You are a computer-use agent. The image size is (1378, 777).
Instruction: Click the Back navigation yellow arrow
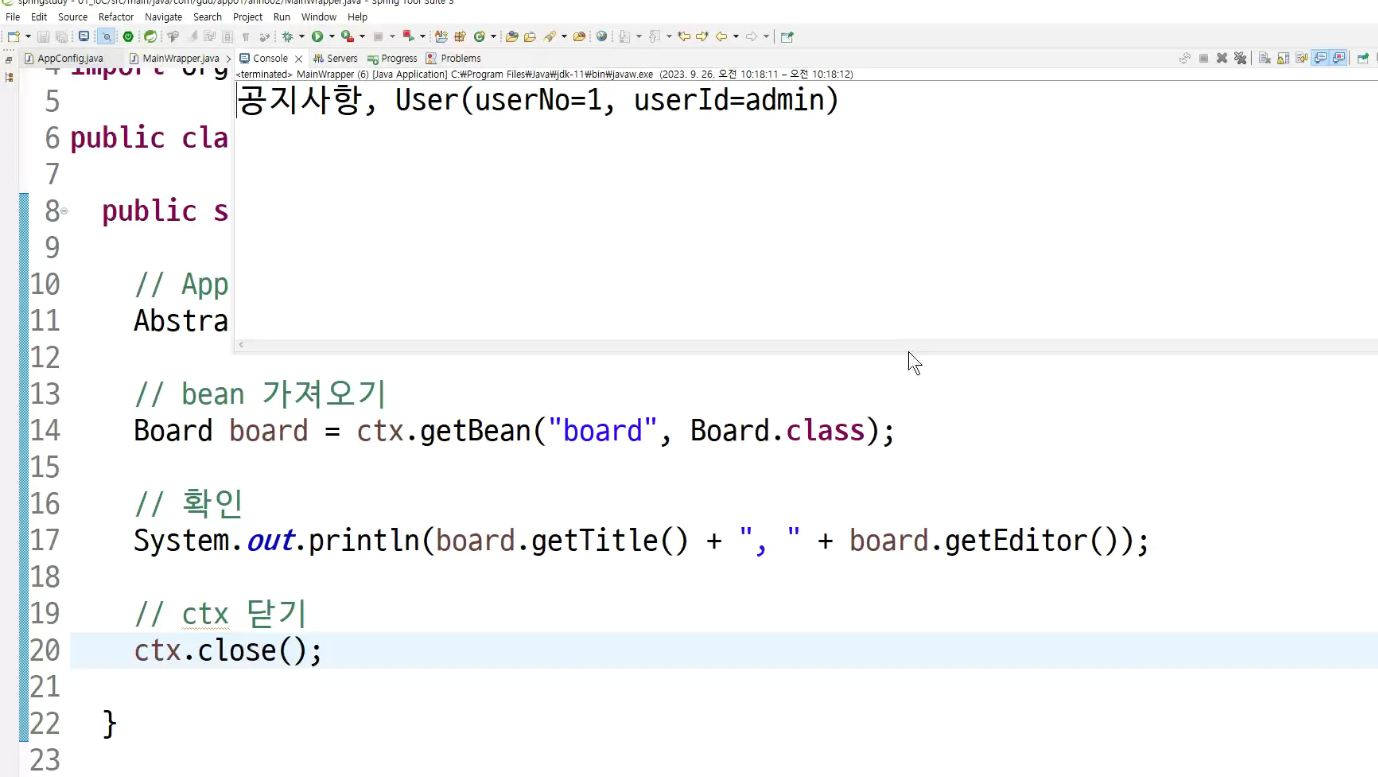(721, 37)
